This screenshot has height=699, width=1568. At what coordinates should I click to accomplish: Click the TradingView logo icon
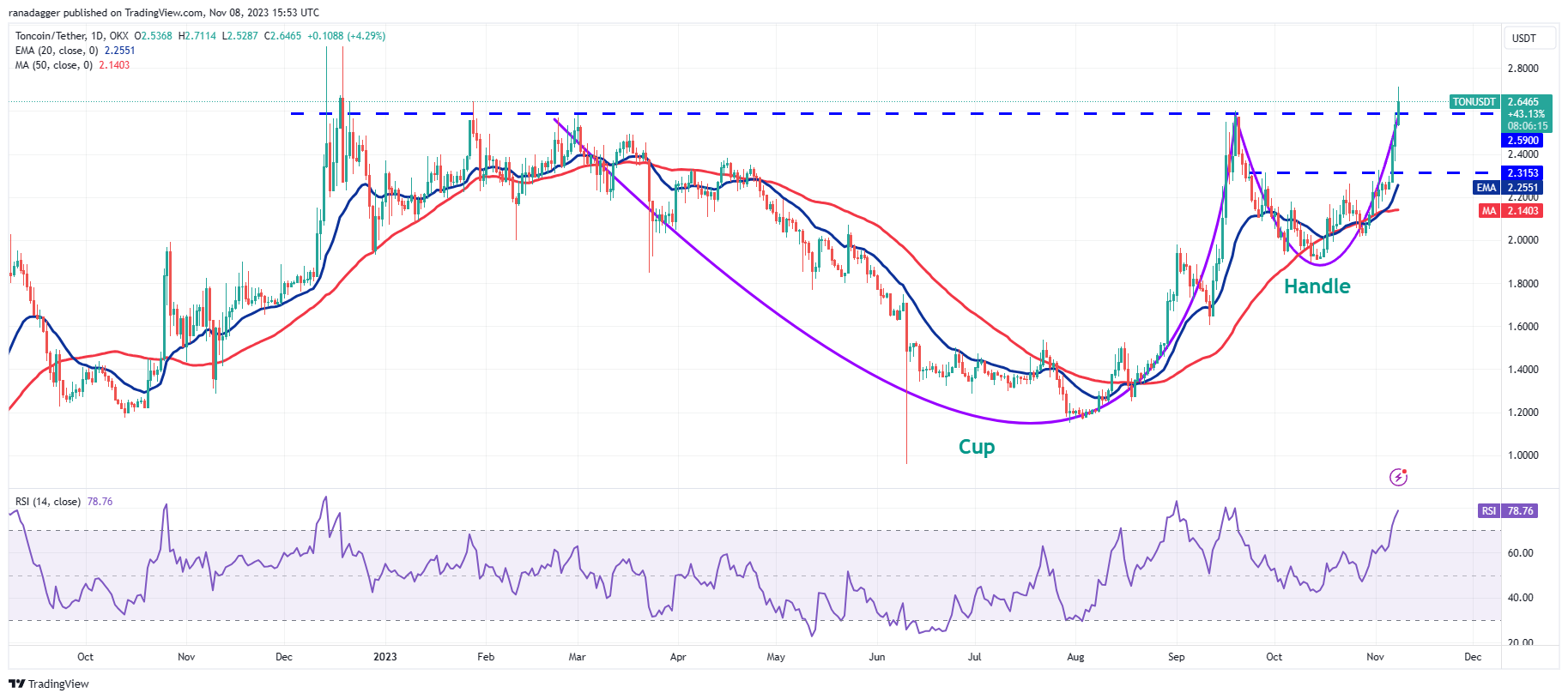click(x=16, y=684)
